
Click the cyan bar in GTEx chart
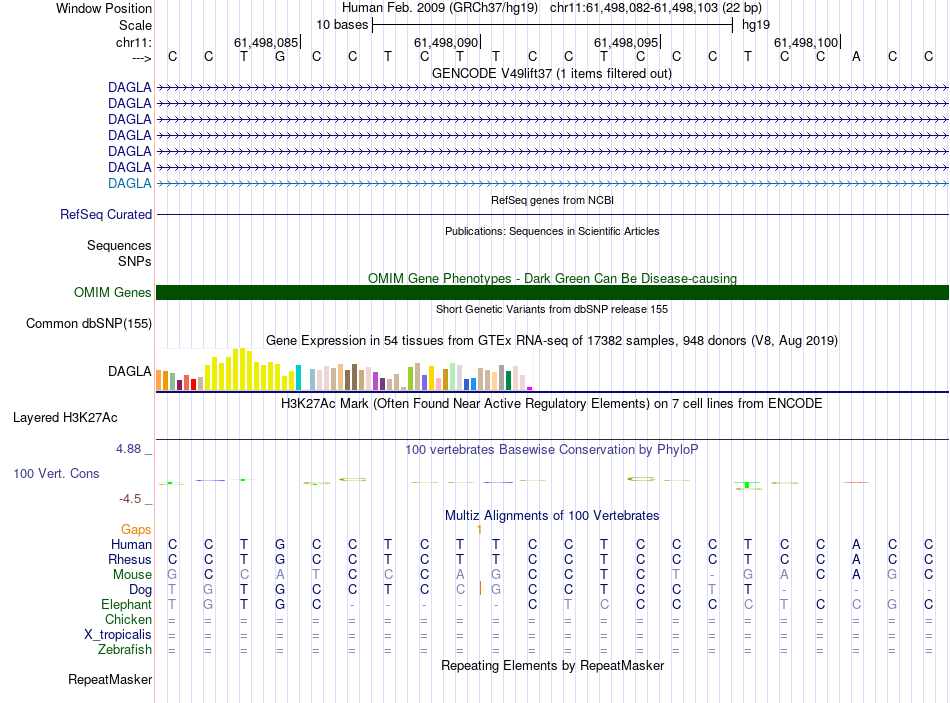pyautogui.click(x=298, y=377)
